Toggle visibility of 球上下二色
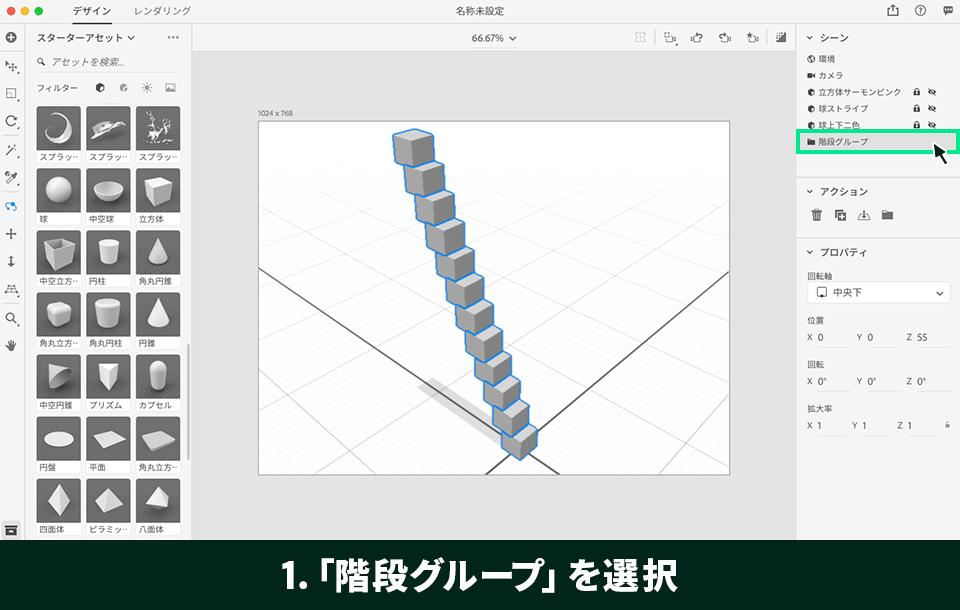Viewport: 960px width, 610px height. (x=932, y=124)
